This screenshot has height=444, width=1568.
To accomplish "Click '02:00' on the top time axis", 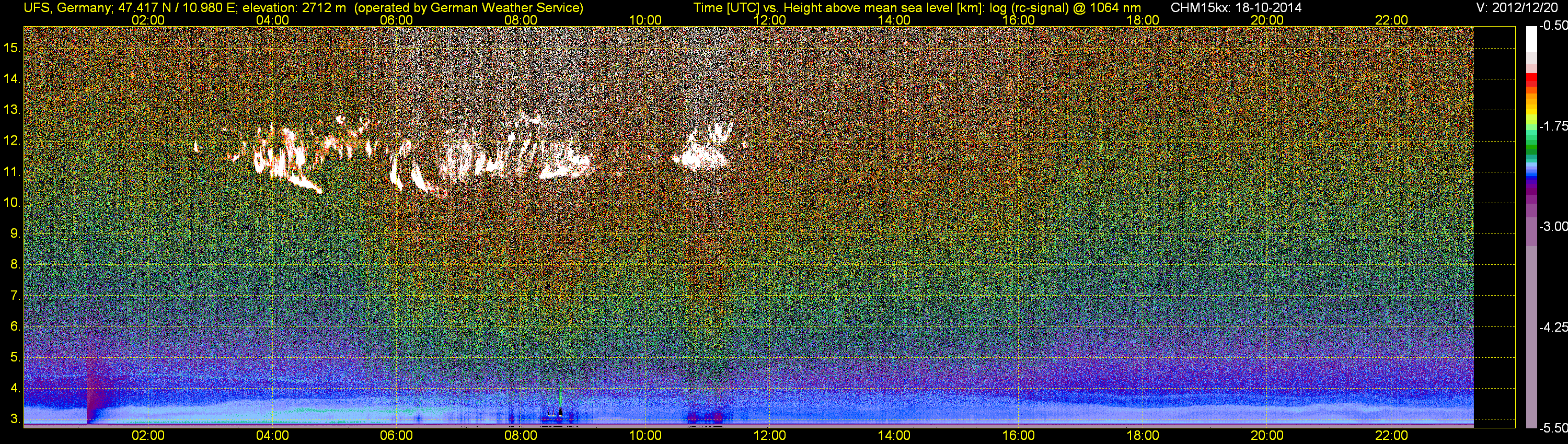I will click(148, 20).
